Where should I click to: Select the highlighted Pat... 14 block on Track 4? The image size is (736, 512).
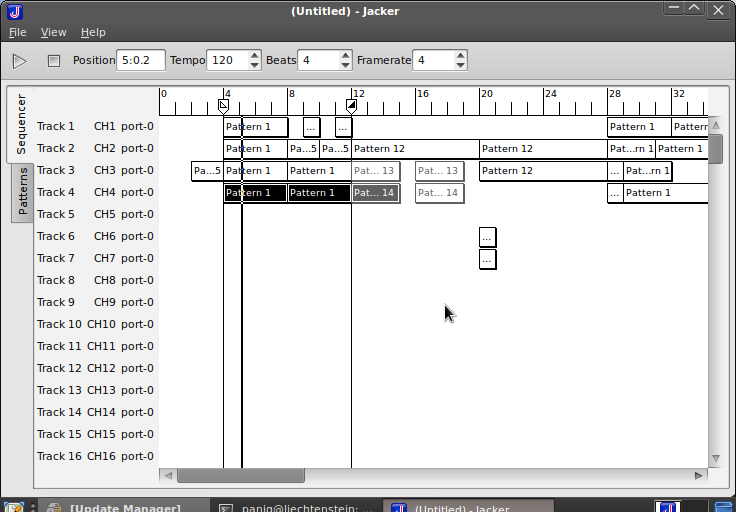[x=376, y=193]
